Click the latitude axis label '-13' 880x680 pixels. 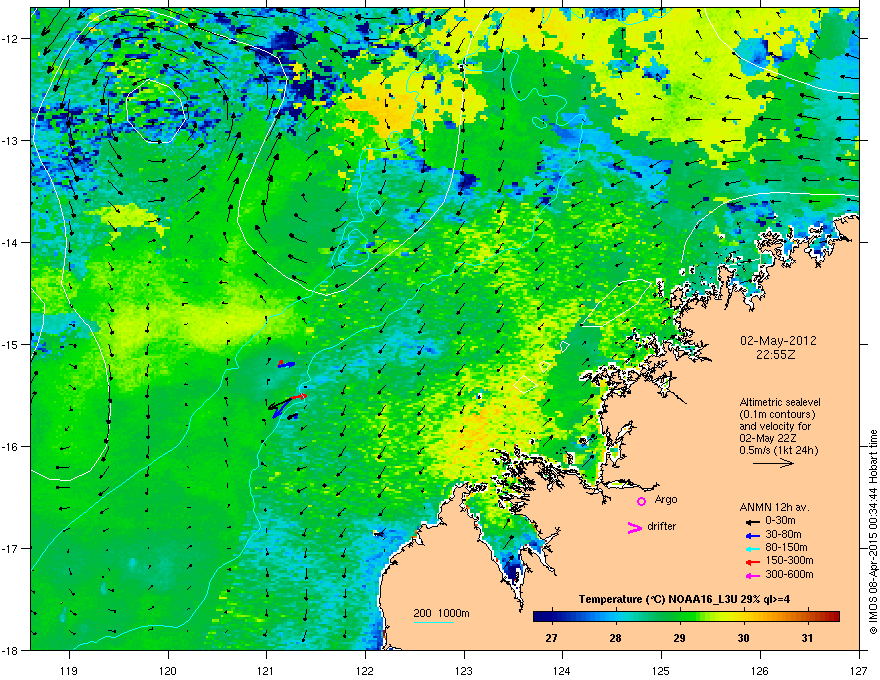[x=10, y=141]
